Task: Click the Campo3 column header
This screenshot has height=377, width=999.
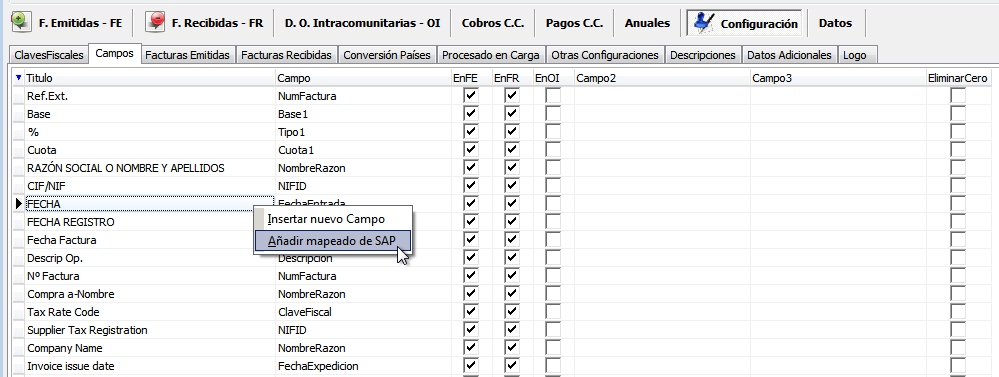Action: point(838,78)
